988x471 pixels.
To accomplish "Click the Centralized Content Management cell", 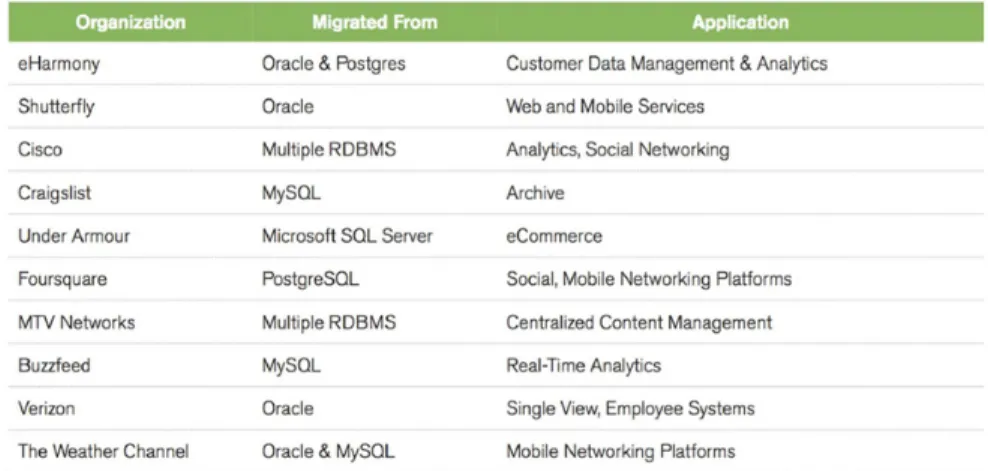I will [x=639, y=322].
